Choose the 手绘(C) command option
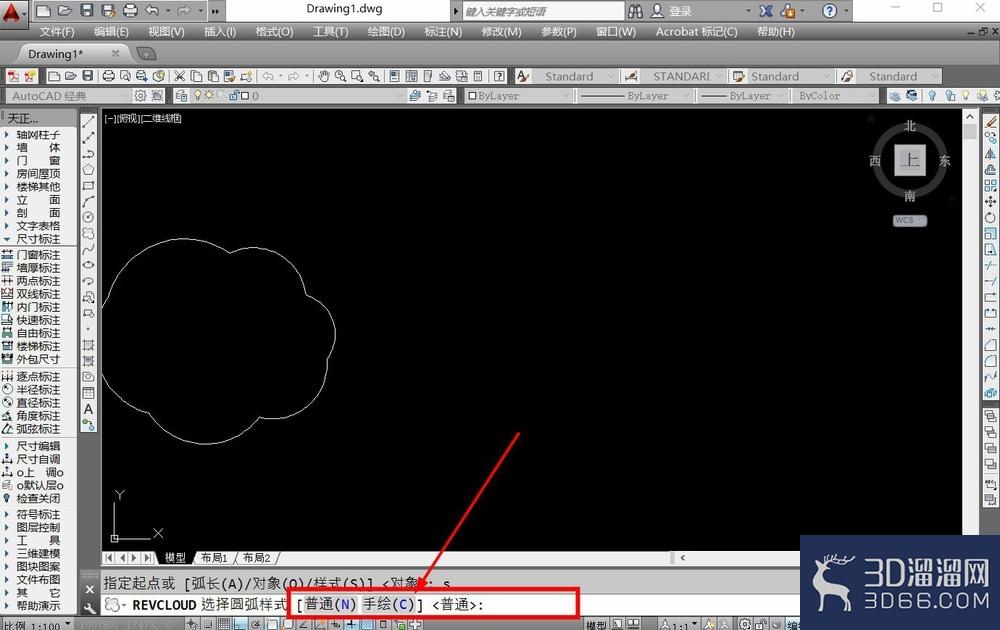The width and height of the screenshot is (1000, 630). (389, 604)
